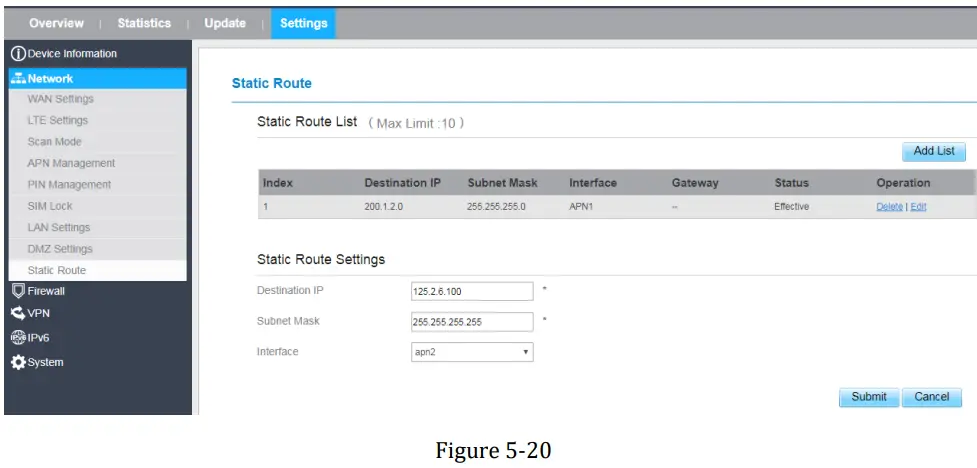Click the Device Information info icon
Viewport: 977px width, 468px height.
tap(19, 54)
